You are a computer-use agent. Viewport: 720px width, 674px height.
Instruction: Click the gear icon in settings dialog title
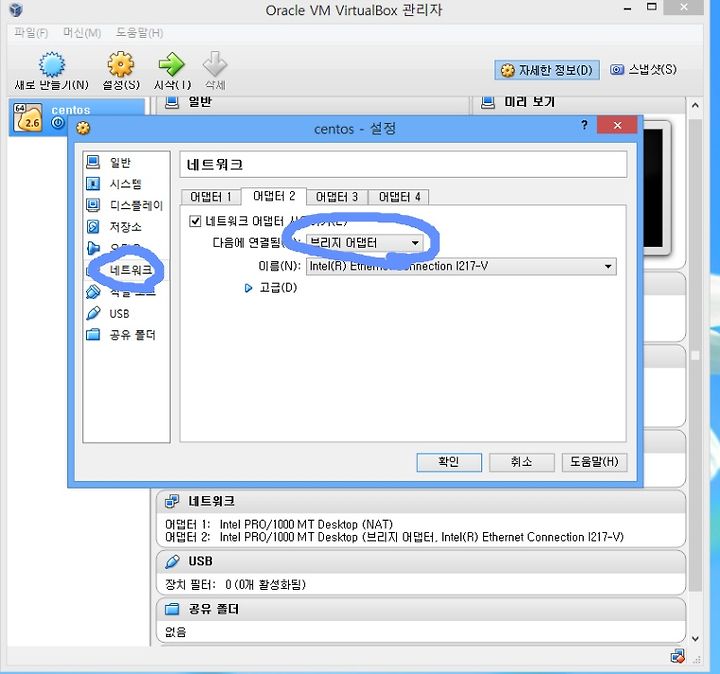83,128
